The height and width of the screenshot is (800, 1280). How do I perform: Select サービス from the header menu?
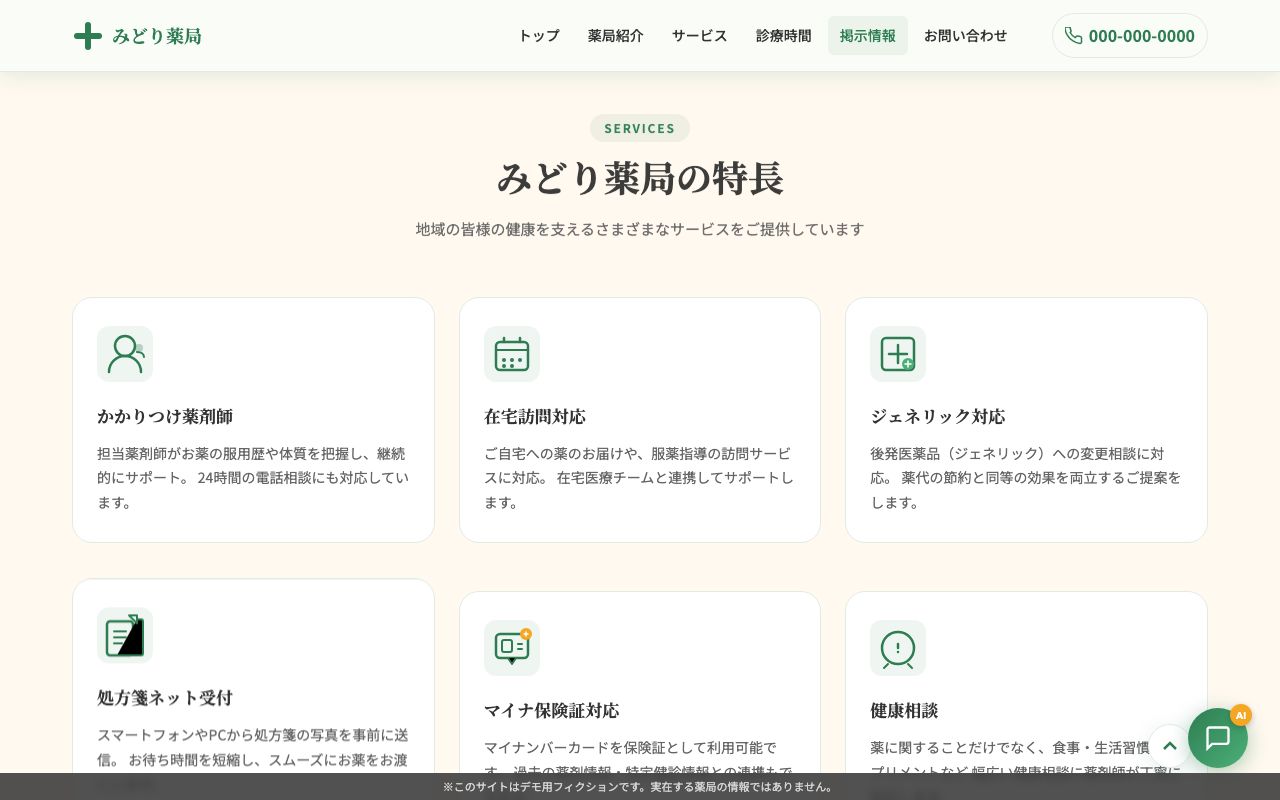tap(699, 35)
